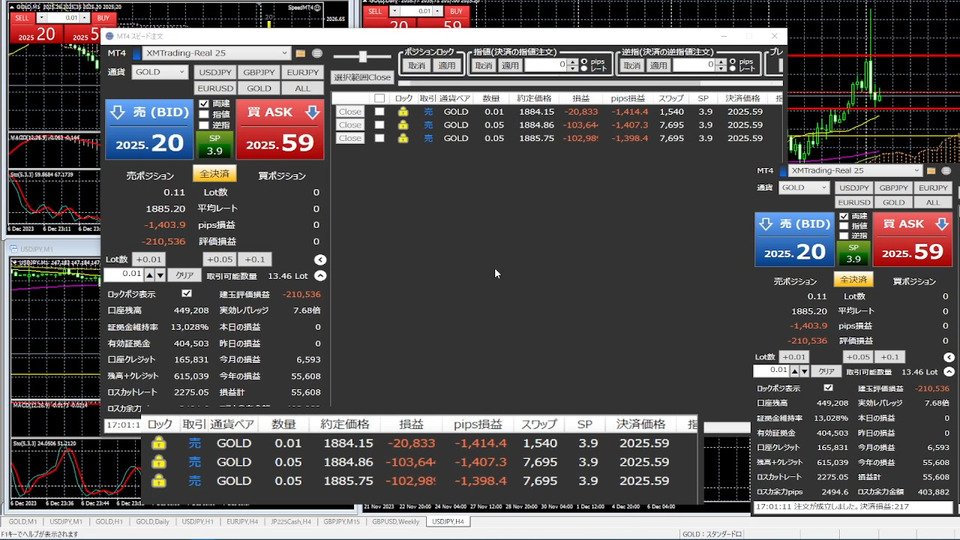Click the 指値 value input field
This screenshot has width=960, height=540.
pos(546,65)
